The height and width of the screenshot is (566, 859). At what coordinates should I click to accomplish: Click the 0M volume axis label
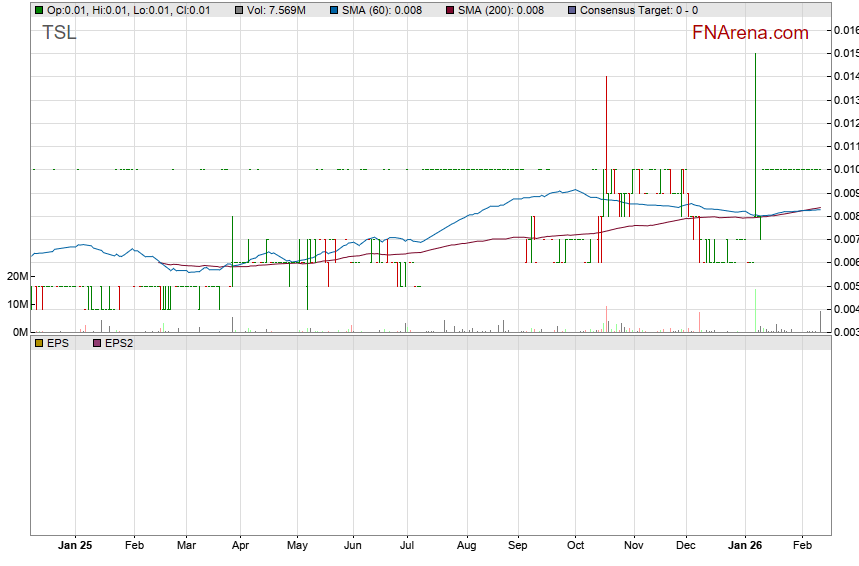tap(19, 331)
